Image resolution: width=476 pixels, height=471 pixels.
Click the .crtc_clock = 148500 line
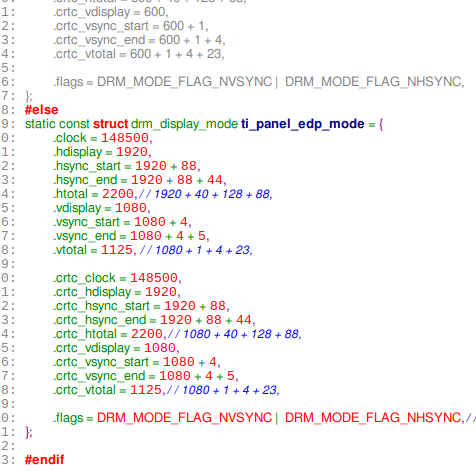click(x=117, y=278)
